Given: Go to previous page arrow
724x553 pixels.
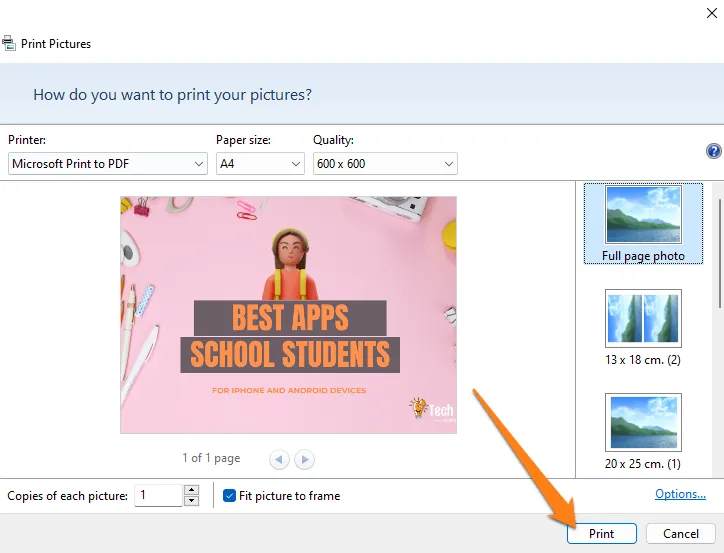Looking at the screenshot, I should (279, 459).
